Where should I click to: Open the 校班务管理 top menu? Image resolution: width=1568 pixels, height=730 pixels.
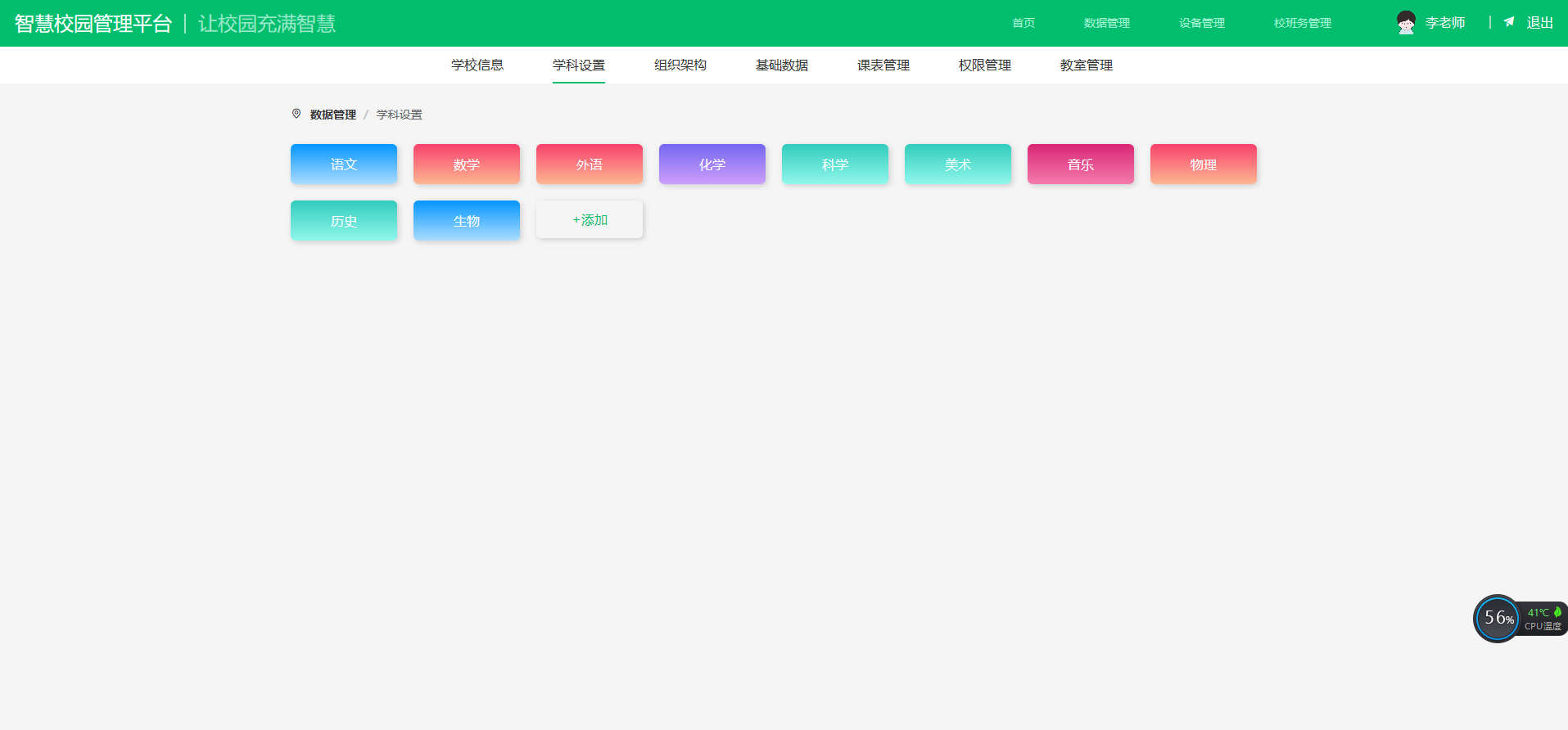1302,23
